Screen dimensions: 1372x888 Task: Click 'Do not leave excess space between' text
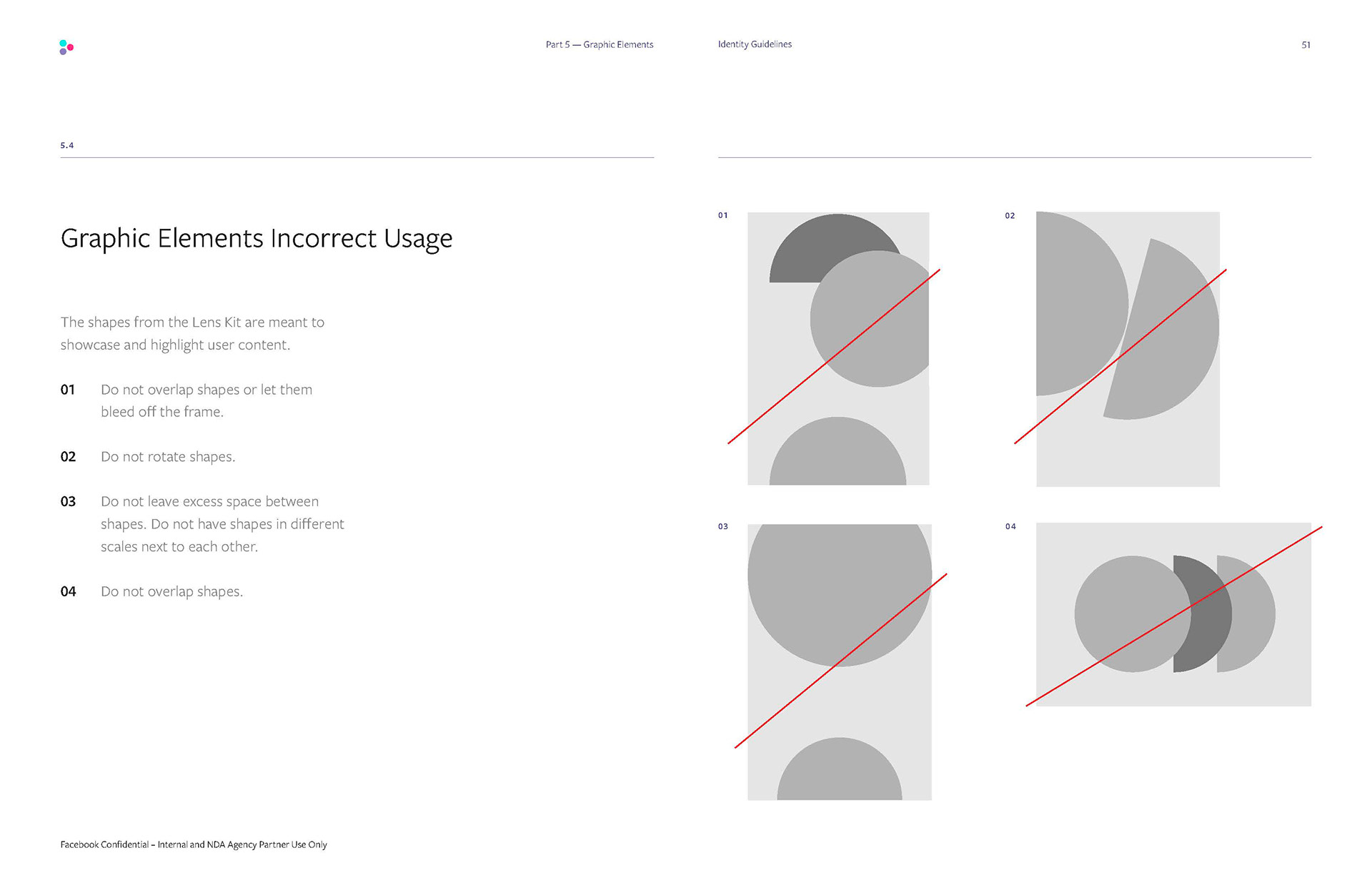click(x=209, y=502)
